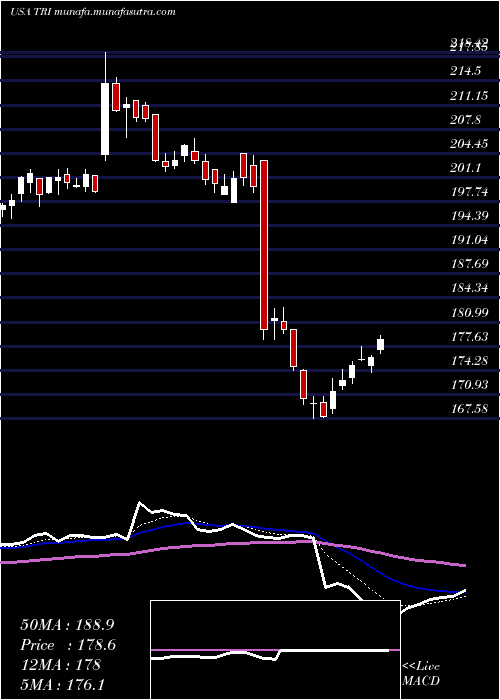
Task: Click the 12MA : 178 reading
Action: pos(60,665)
